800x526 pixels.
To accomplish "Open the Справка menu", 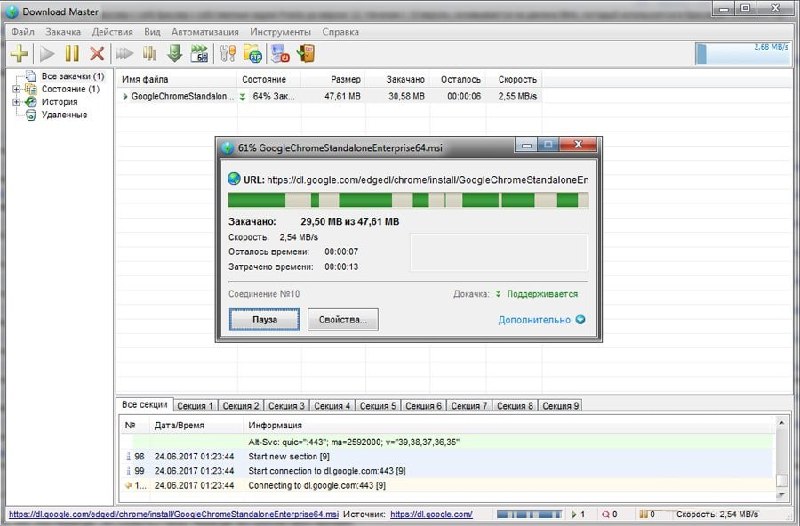I will [x=340, y=32].
